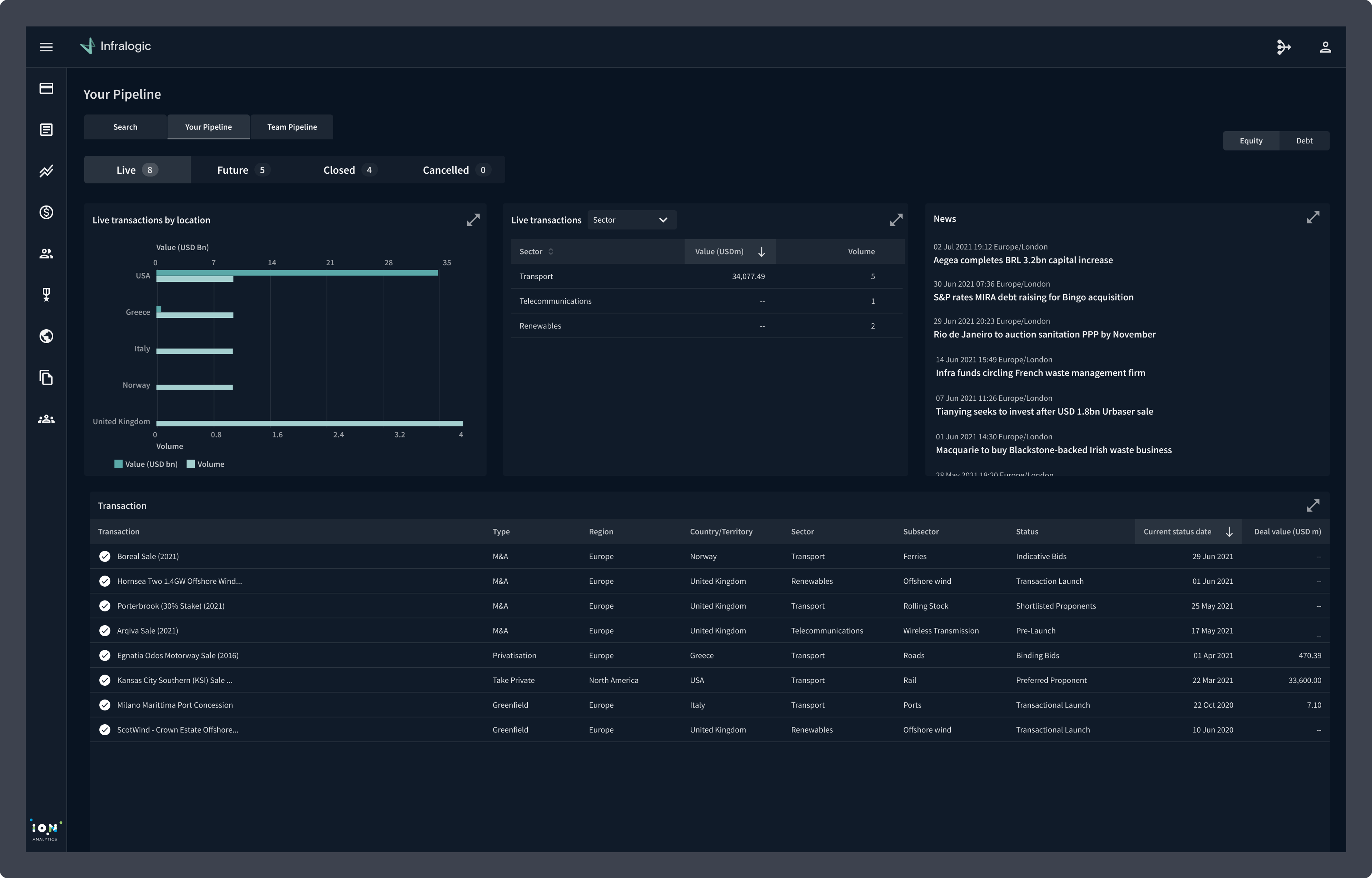
Task: Click Value (USD bn) legend swatch
Action: click(119, 464)
